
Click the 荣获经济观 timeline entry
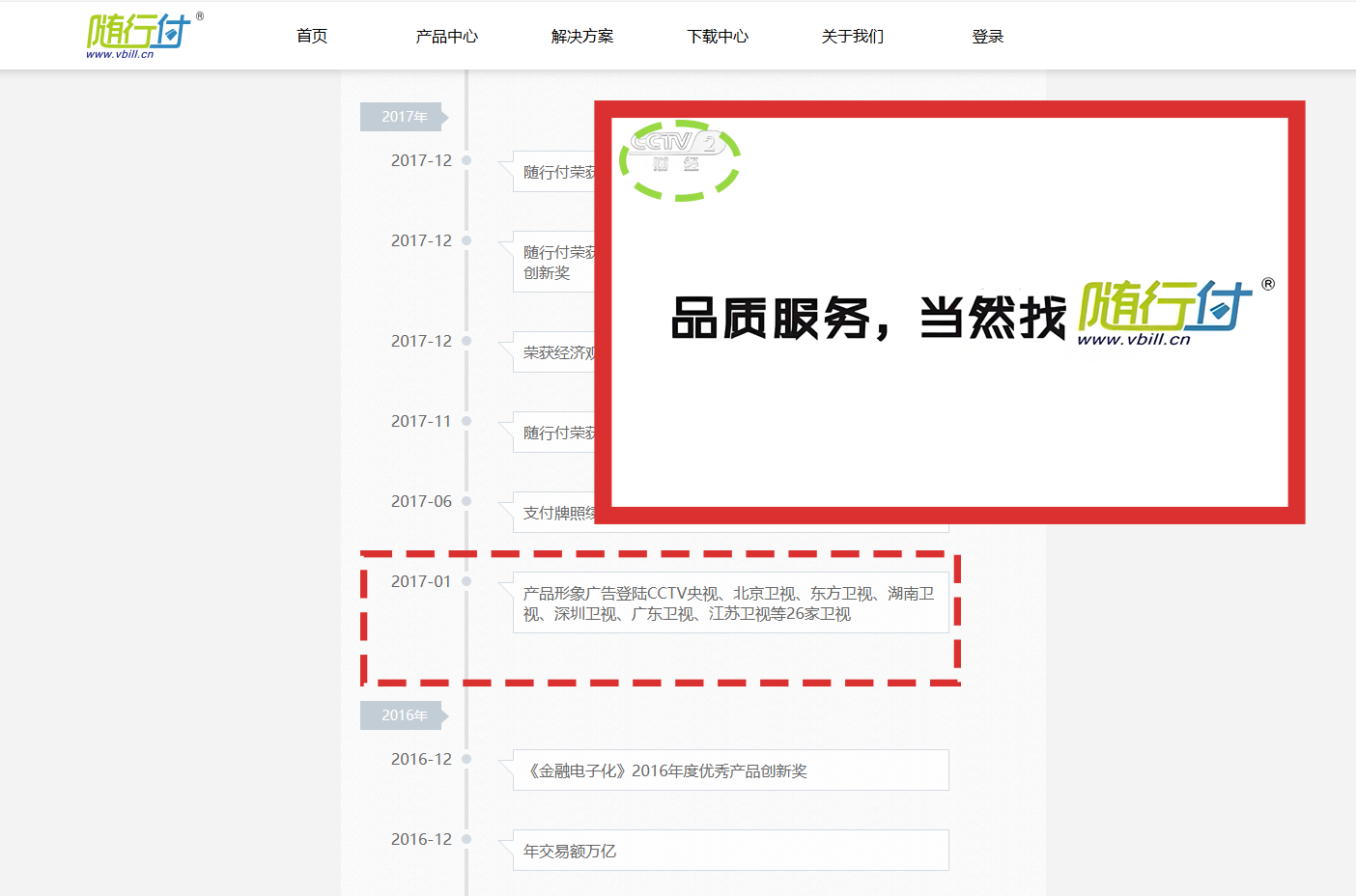point(554,352)
